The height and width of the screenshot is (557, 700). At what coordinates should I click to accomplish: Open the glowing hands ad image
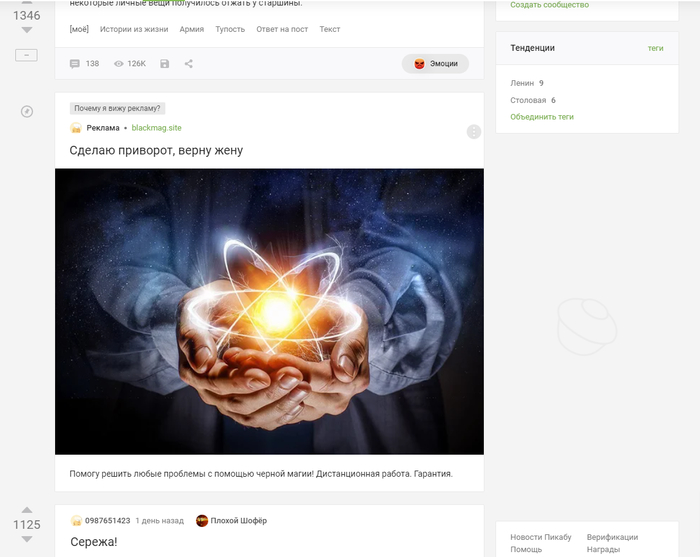coord(269,312)
